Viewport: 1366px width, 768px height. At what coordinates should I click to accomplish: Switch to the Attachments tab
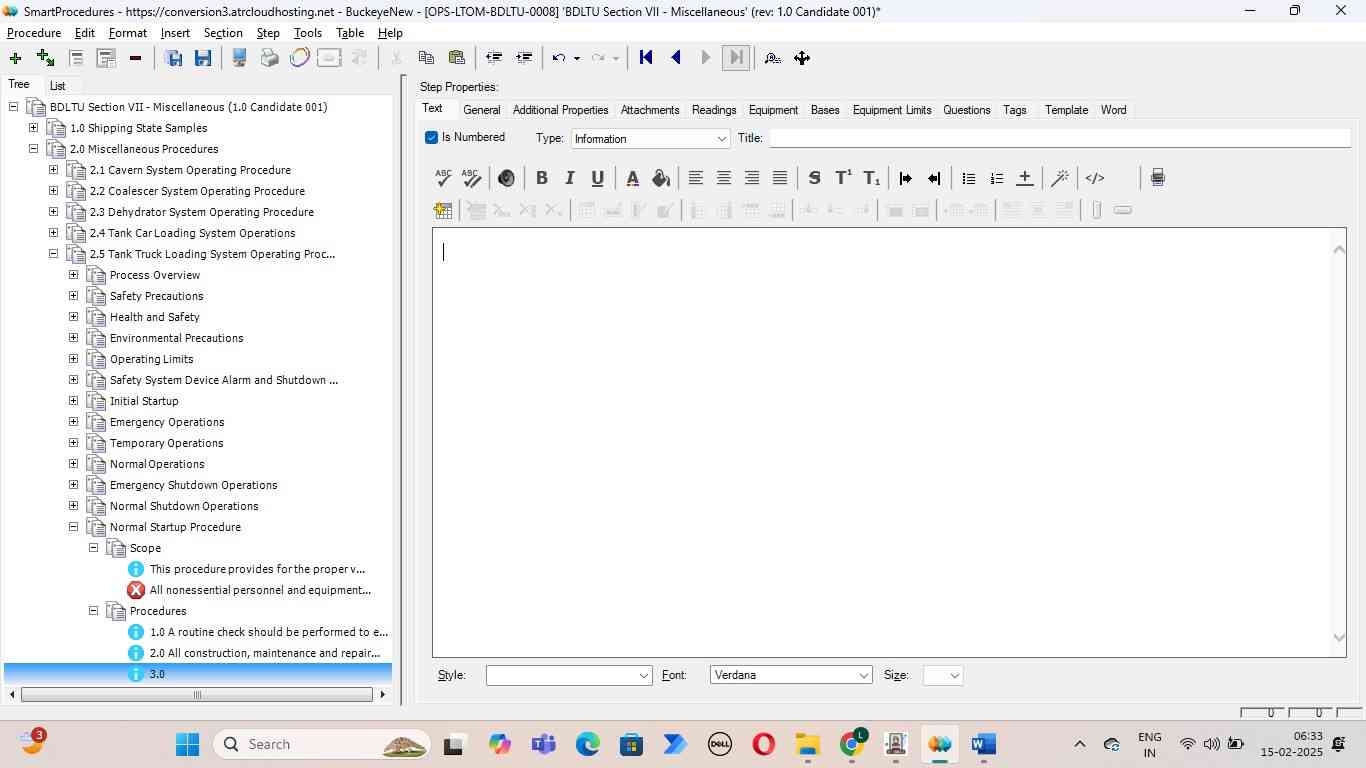coord(650,110)
